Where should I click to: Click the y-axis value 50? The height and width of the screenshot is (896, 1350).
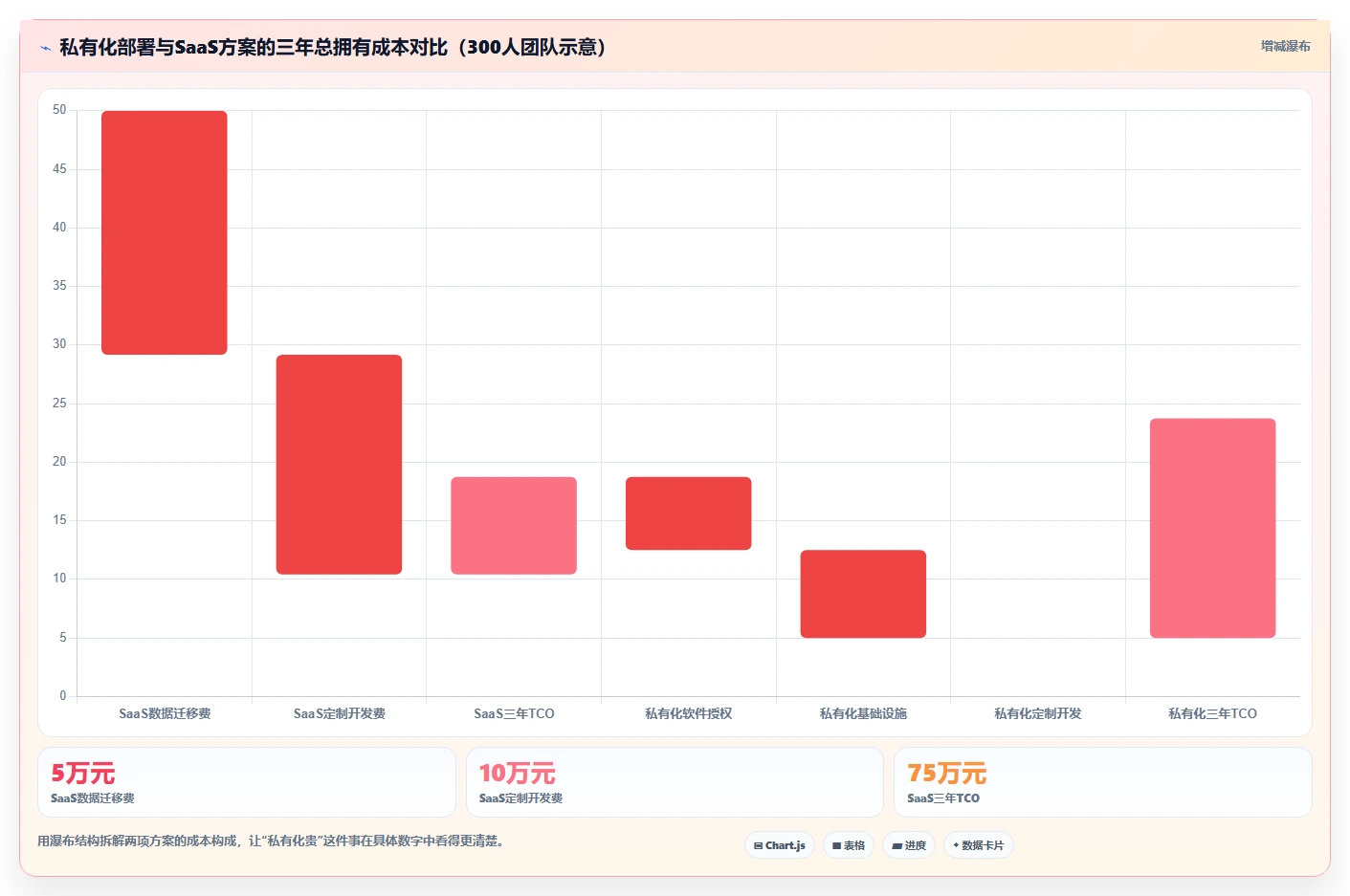[x=59, y=110]
